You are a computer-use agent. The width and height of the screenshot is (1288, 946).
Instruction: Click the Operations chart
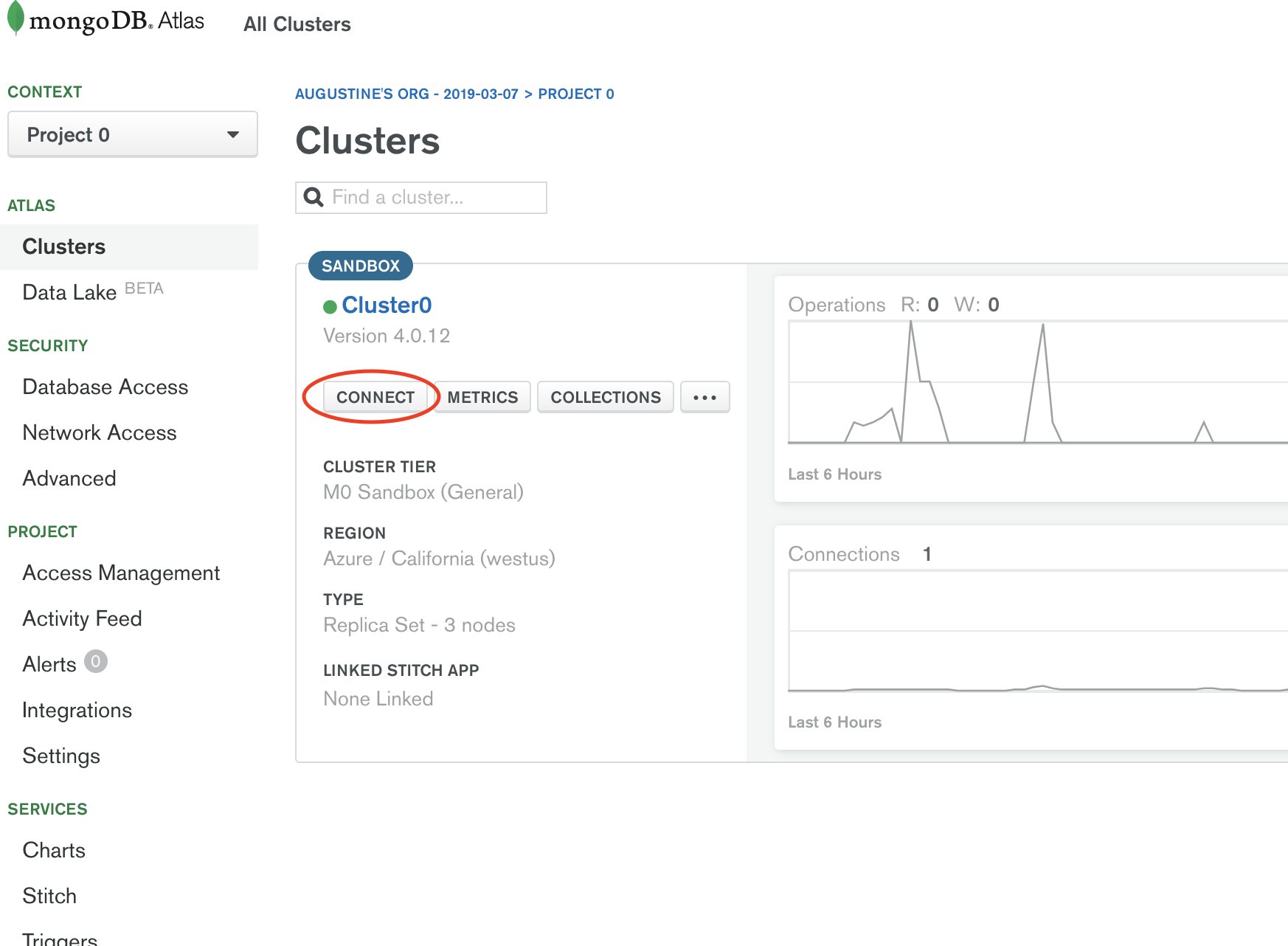tap(1037, 382)
